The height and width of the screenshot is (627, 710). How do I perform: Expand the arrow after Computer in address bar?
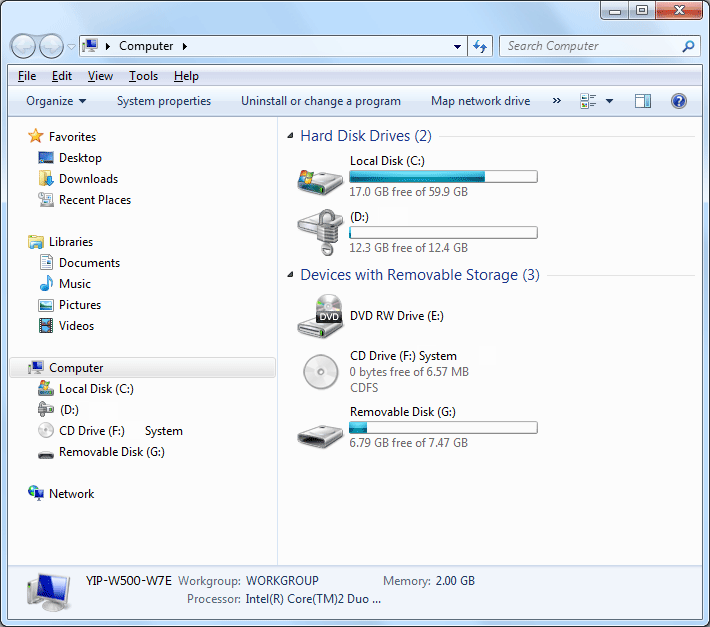point(185,46)
